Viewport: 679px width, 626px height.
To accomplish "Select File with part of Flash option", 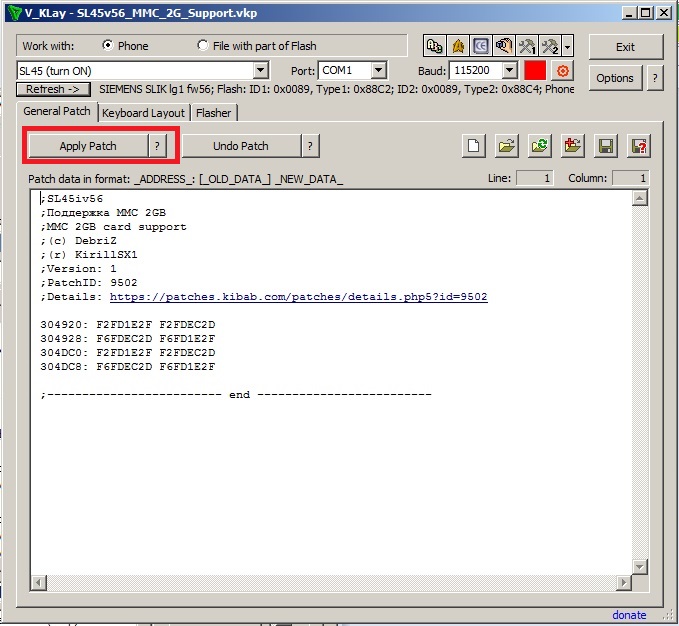I will click(x=204, y=46).
